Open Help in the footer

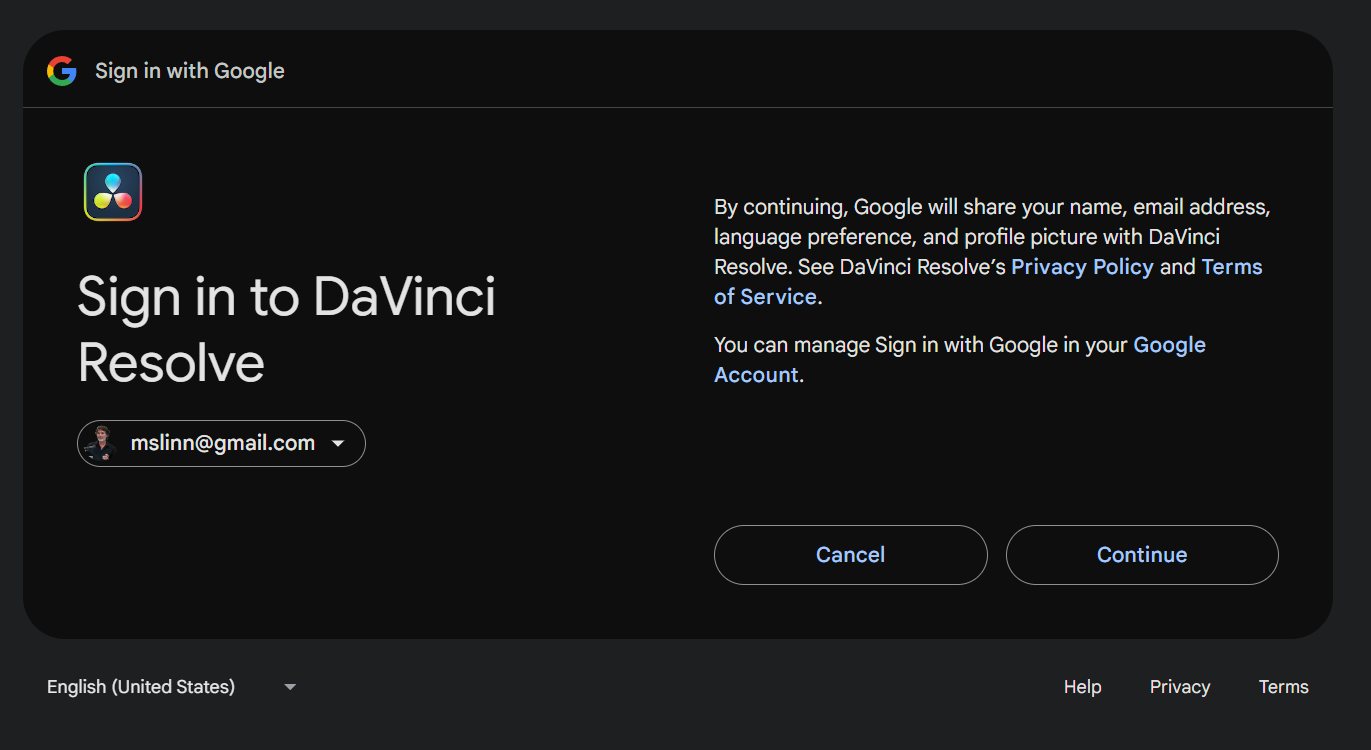click(1082, 687)
